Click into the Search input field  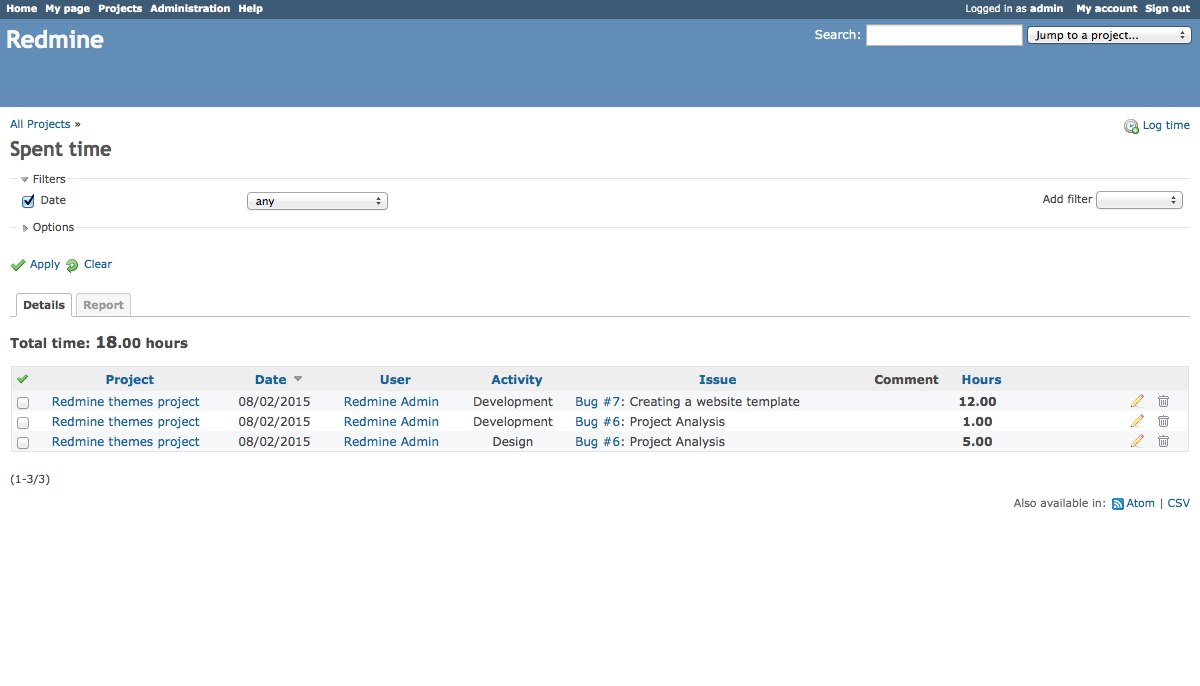(x=944, y=35)
